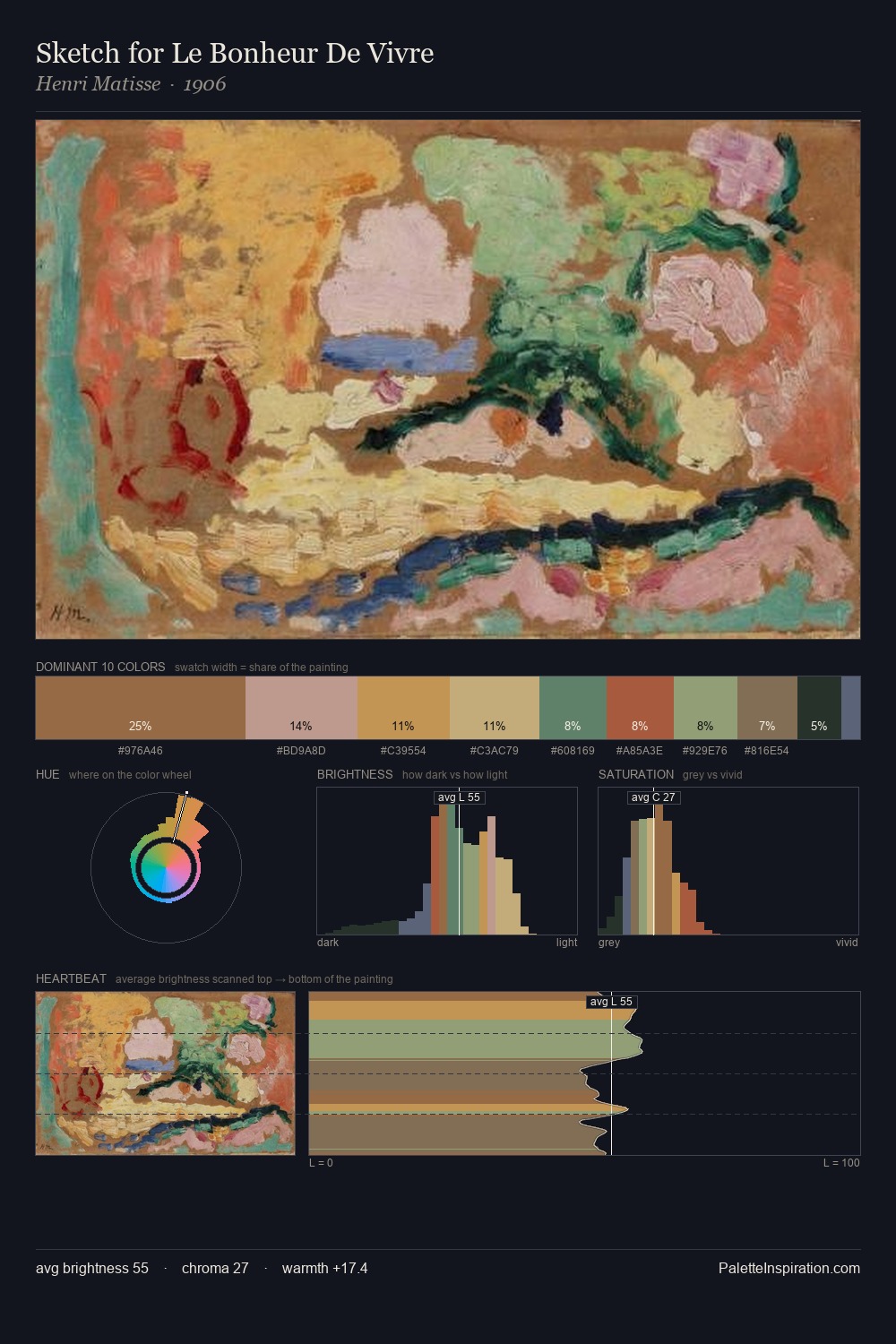Select the 14% dusty pink swatch
This screenshot has height=1344, width=896.
click(x=301, y=708)
